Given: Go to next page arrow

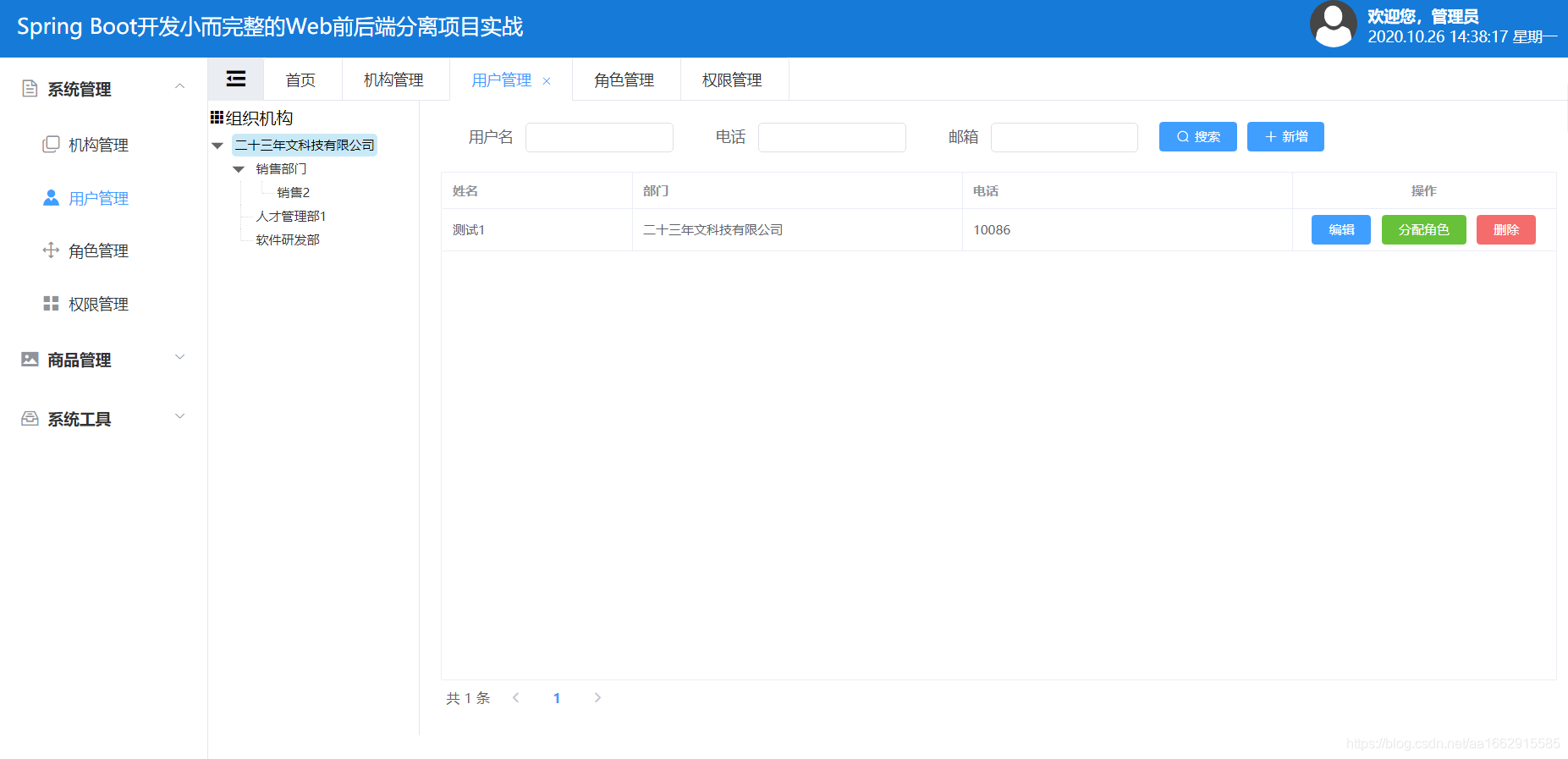Looking at the screenshot, I should [x=597, y=697].
